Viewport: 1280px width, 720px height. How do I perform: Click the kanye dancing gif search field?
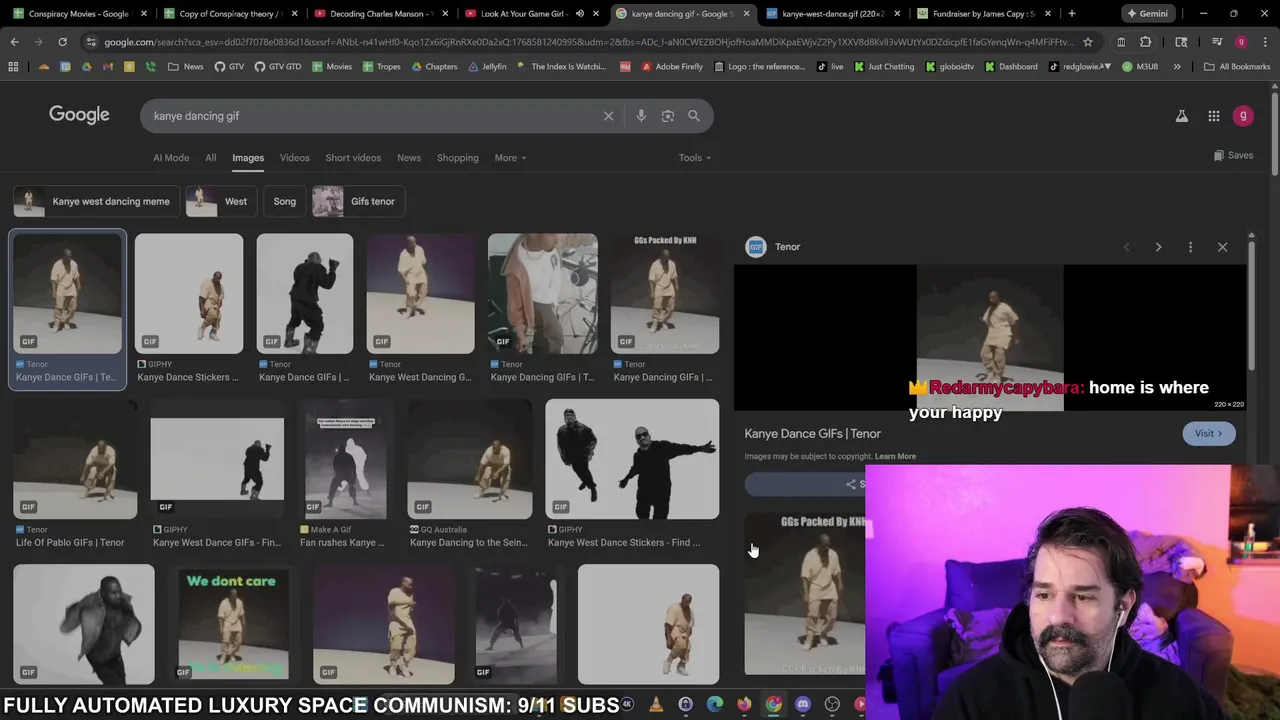pos(370,116)
